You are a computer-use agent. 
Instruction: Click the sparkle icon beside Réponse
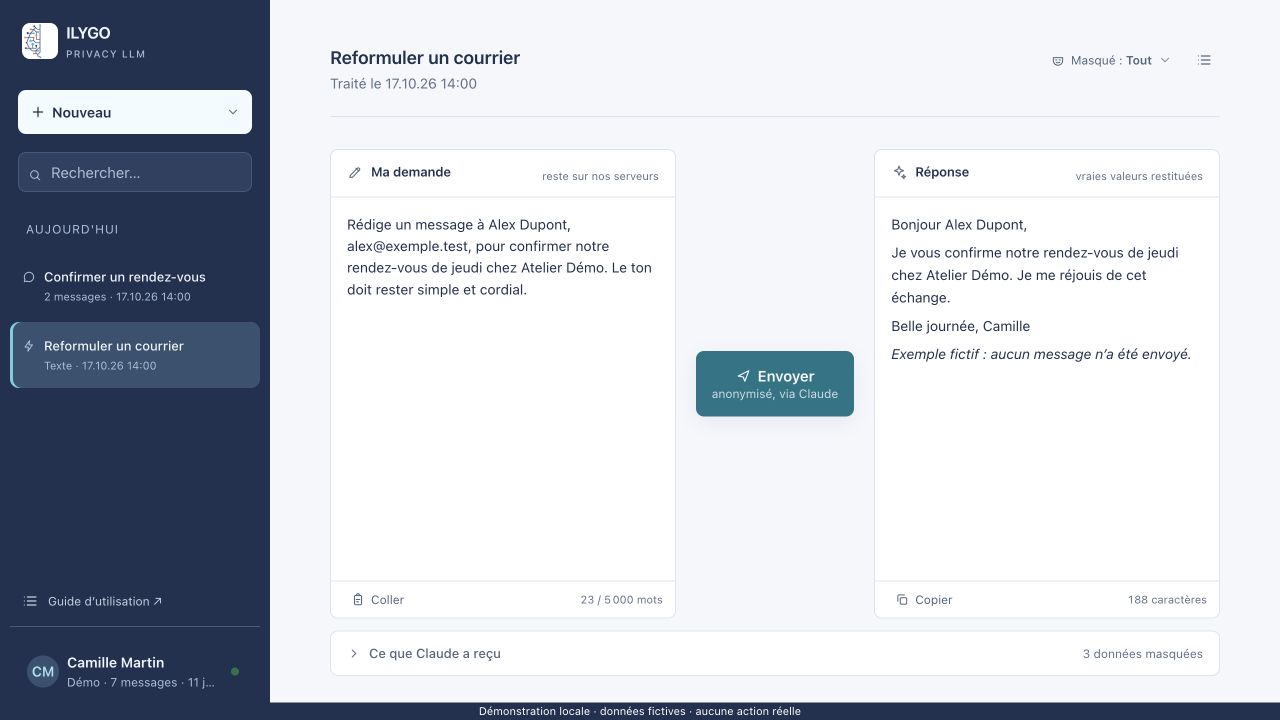[x=900, y=172]
